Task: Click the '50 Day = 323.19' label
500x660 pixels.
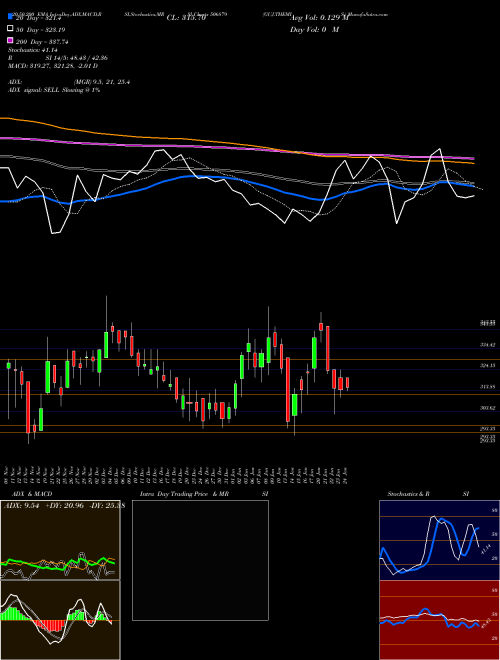Action: (40, 30)
